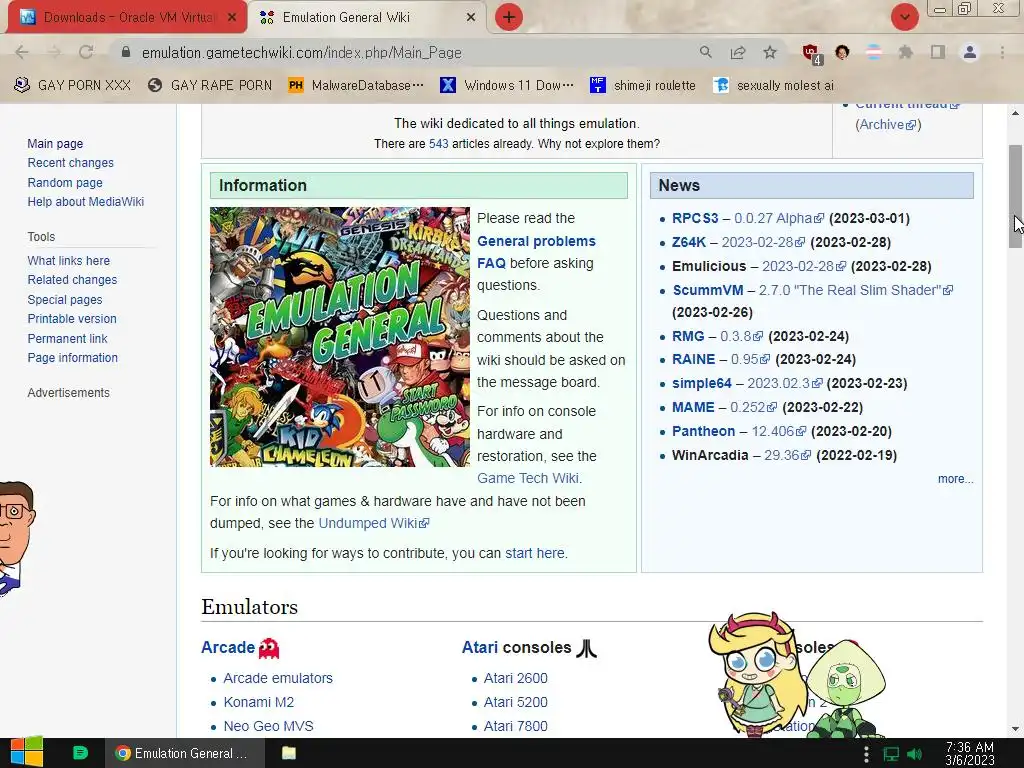1024x768 pixels.
Task: Open a new tab with the plus button
Action: click(509, 17)
